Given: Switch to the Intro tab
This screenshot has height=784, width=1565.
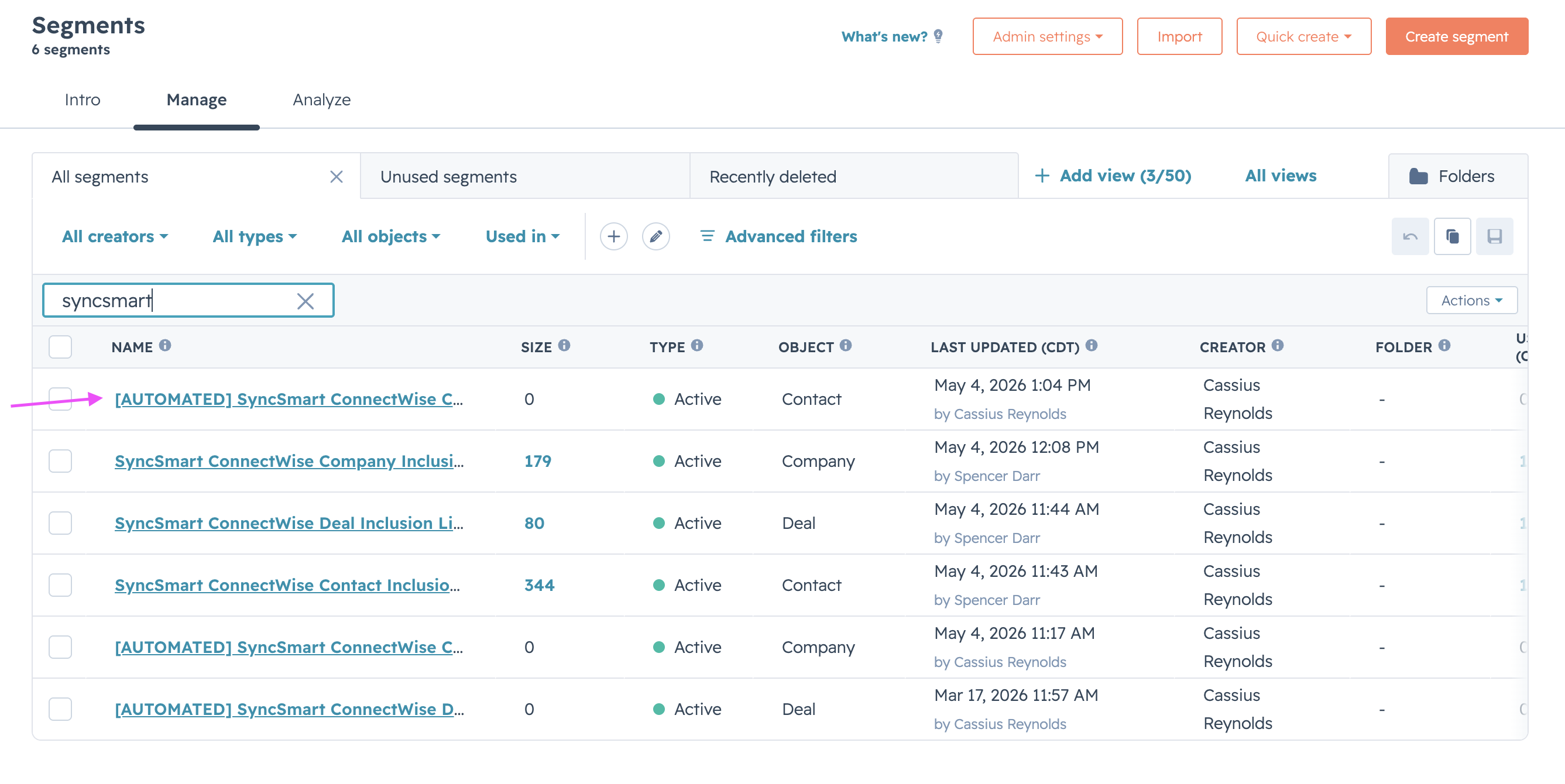Looking at the screenshot, I should pos(83,99).
